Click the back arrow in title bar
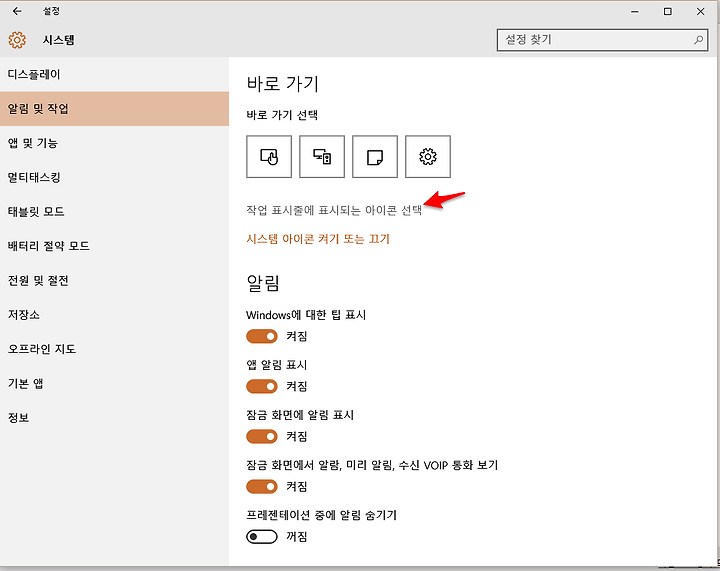This screenshot has width=720, height=571. pyautogui.click(x=17, y=11)
